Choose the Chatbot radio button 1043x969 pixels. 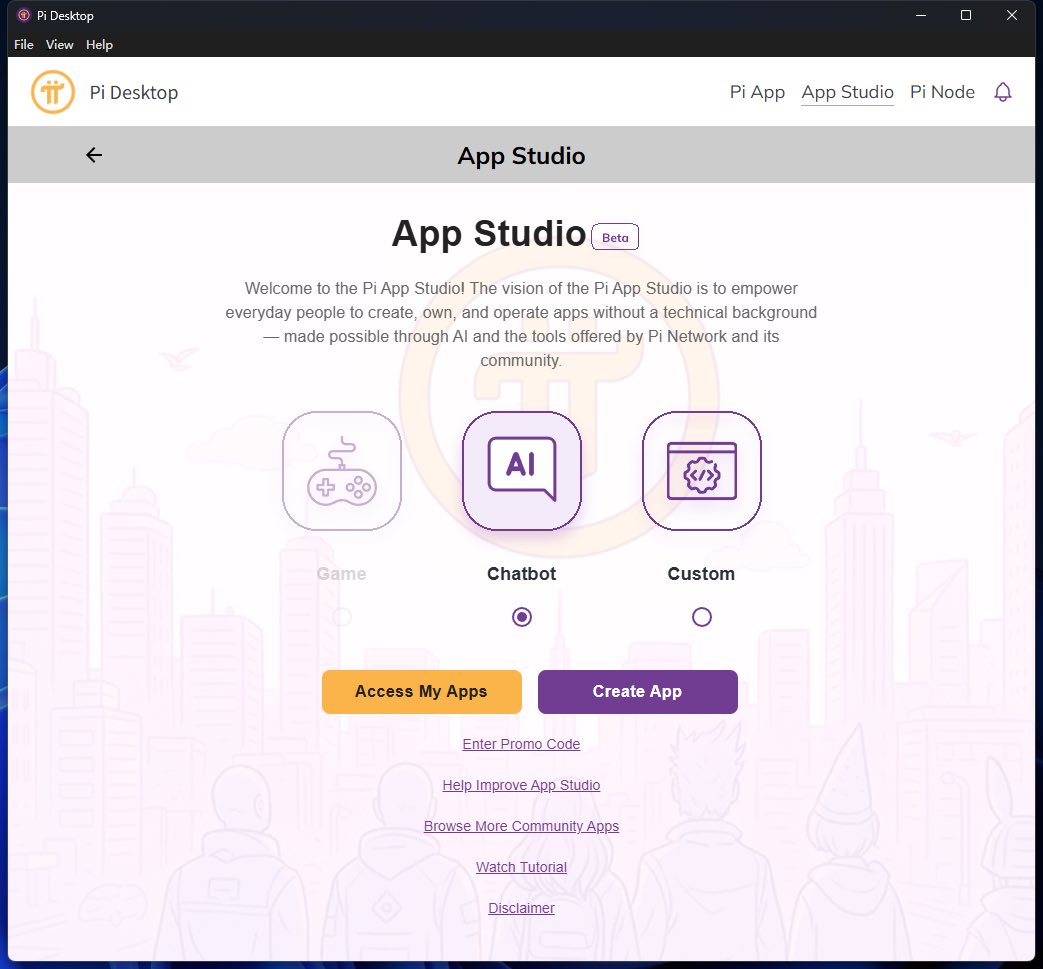point(522,617)
